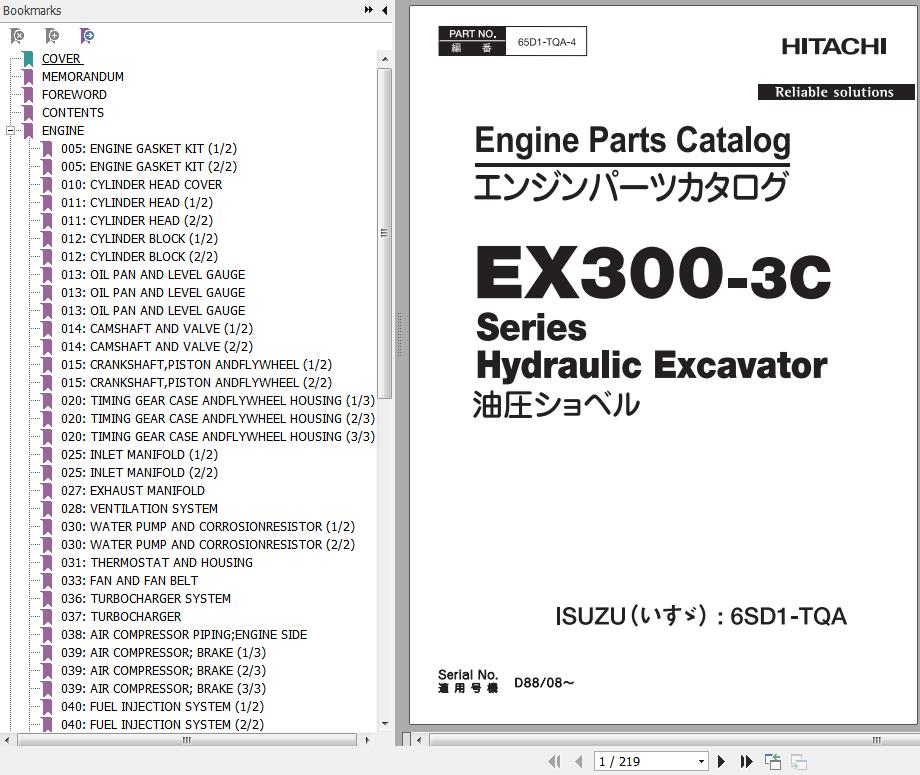Open 039: AIR COMPRESSOR; BRAKE (2/3)
Image resolution: width=920 pixels, height=775 pixels.
tap(163, 671)
